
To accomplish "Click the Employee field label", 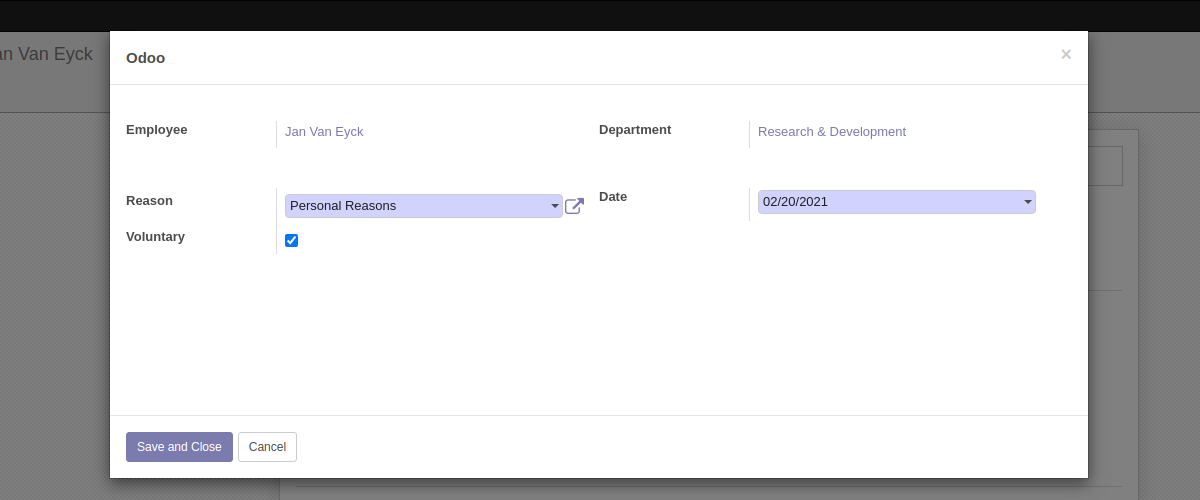I will (156, 130).
